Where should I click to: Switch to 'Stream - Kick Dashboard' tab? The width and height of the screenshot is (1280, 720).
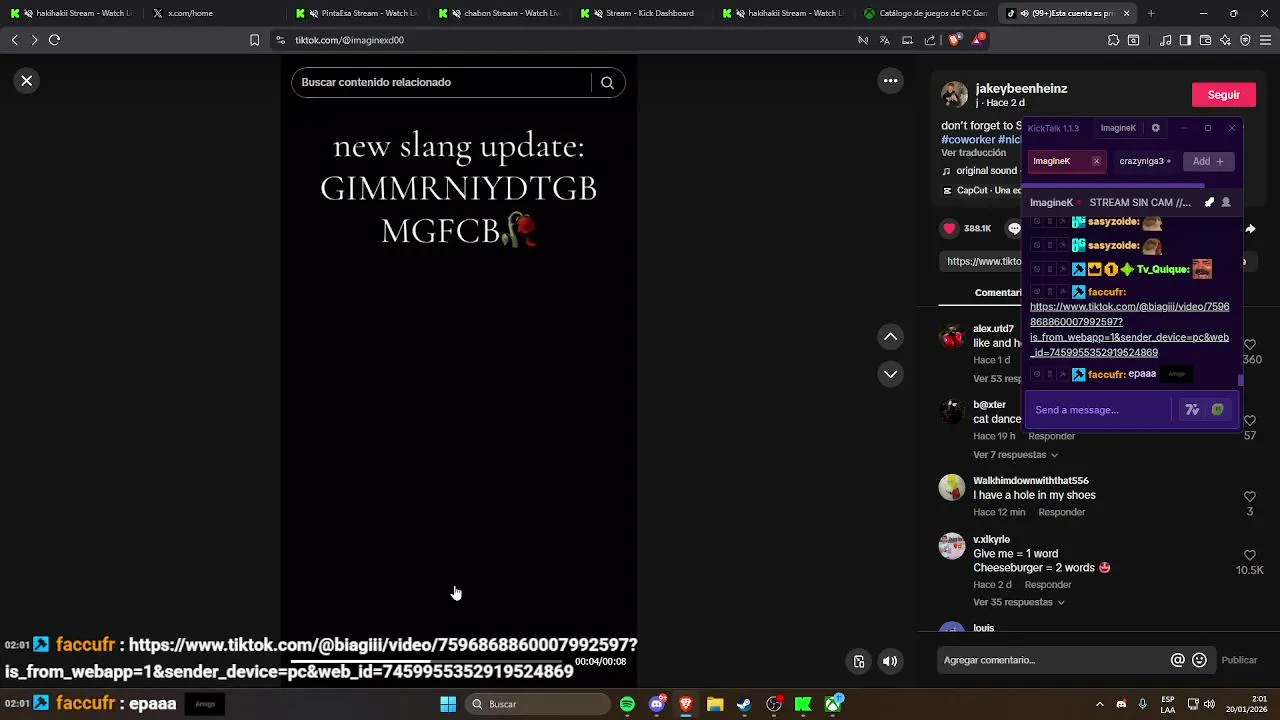click(646, 13)
